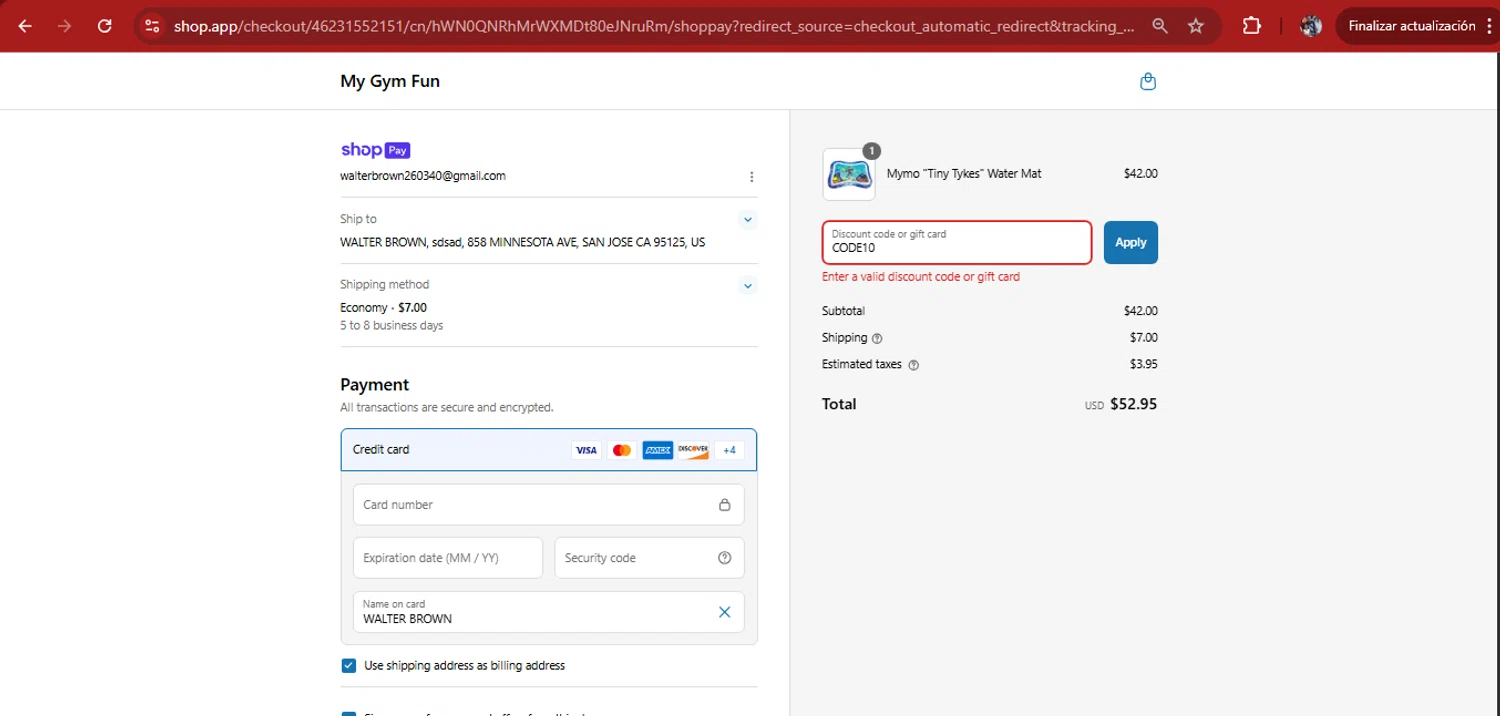Click the browser forward arrow
The height and width of the screenshot is (716, 1500).
[65, 26]
